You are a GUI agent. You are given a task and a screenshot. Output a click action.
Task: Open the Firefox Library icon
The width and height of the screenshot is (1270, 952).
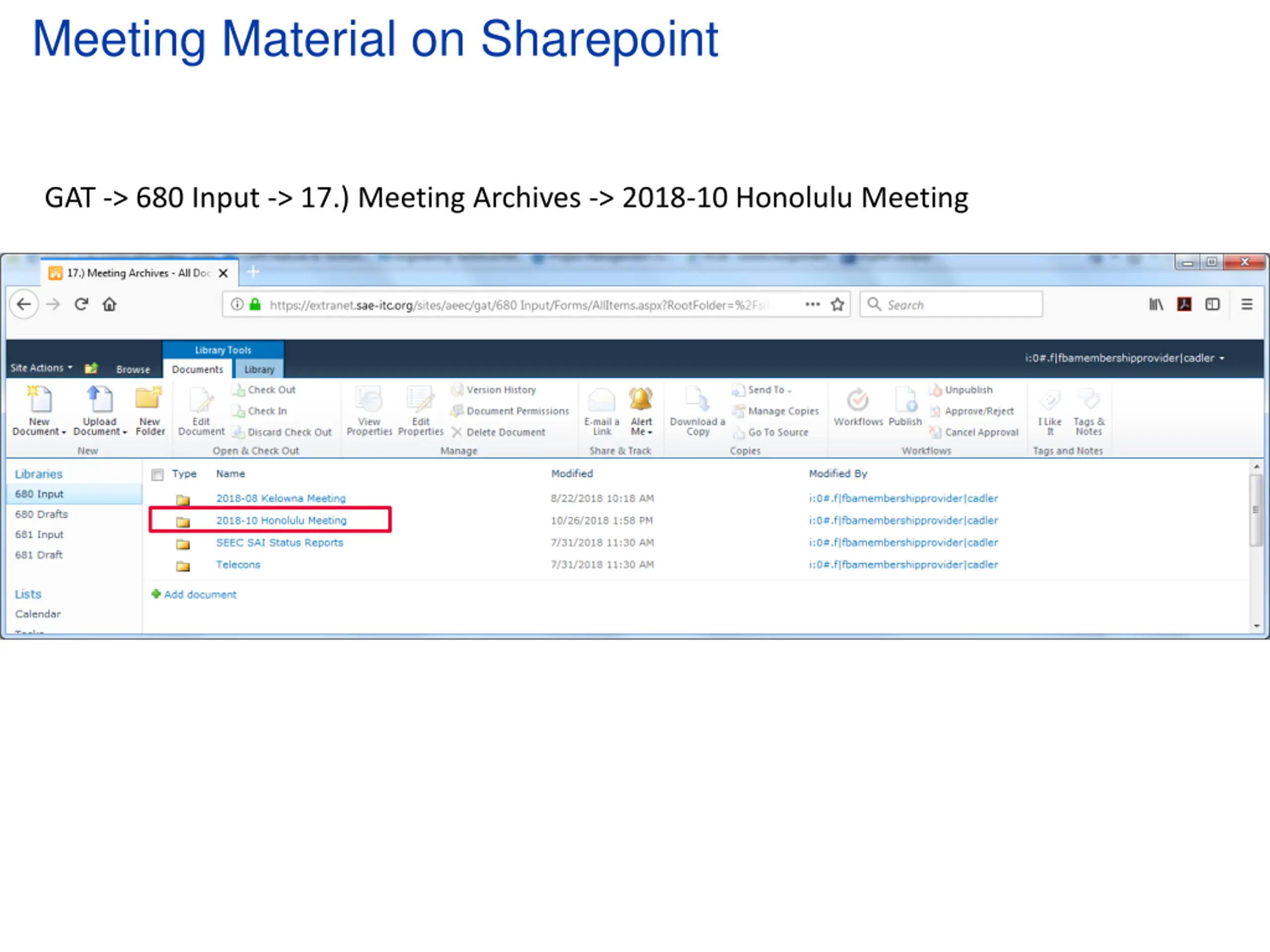pos(1156,304)
